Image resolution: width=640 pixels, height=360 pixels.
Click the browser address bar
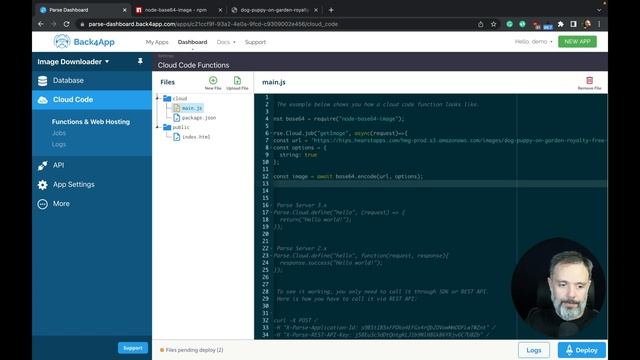pyautogui.click(x=278, y=24)
